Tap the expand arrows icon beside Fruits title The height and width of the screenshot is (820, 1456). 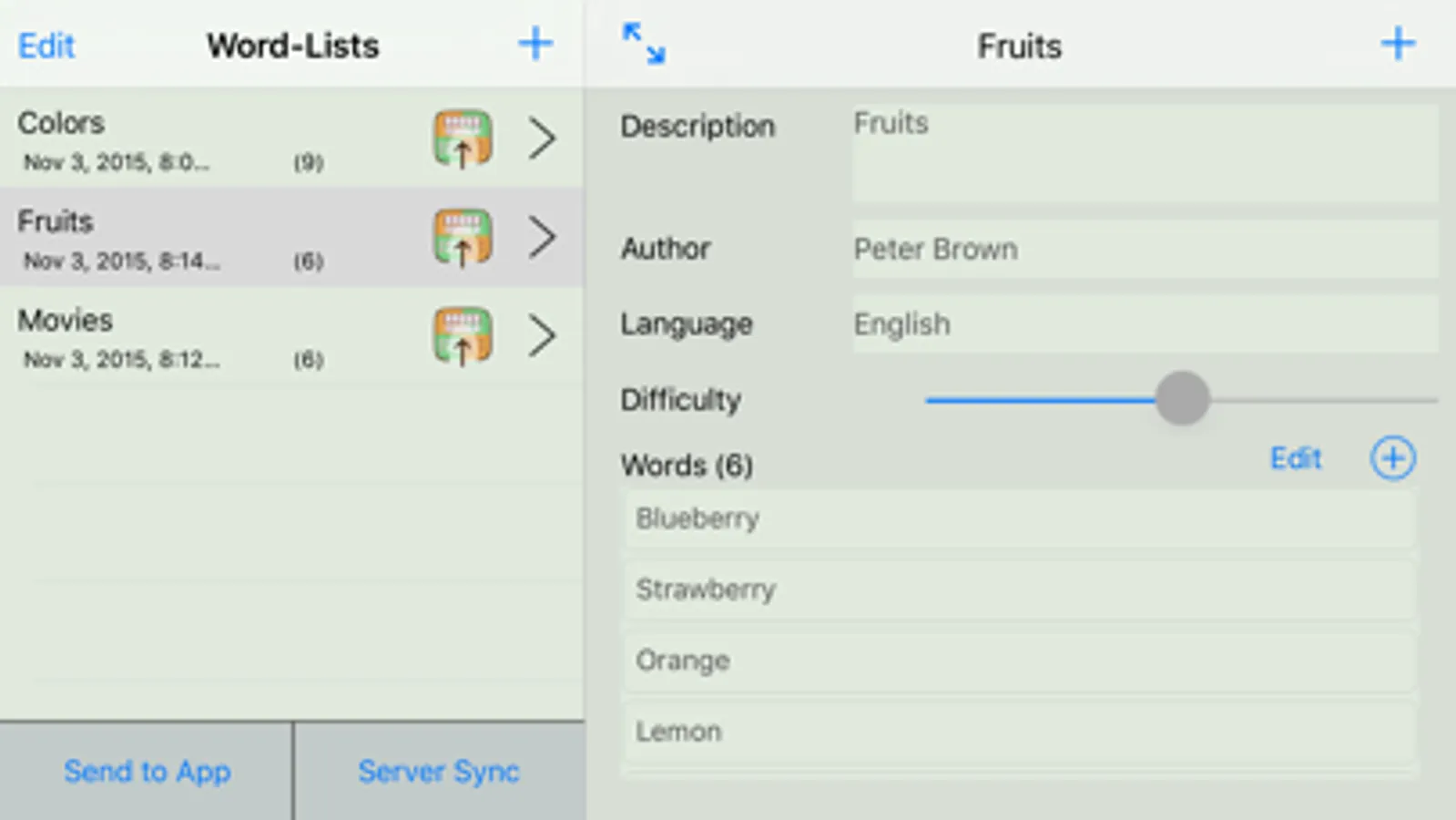click(644, 44)
